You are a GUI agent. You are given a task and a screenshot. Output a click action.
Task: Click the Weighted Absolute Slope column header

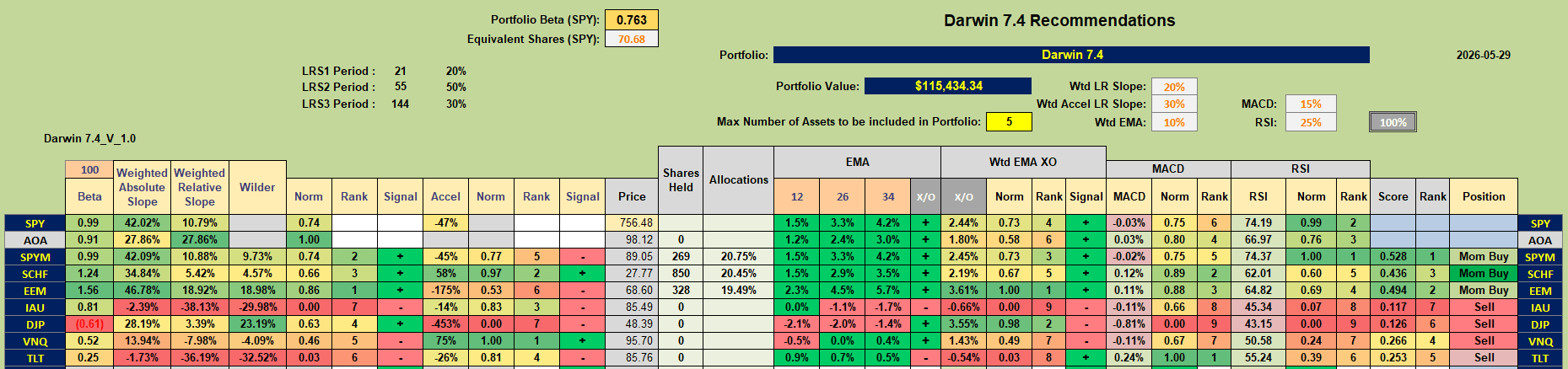pyautogui.click(x=142, y=187)
